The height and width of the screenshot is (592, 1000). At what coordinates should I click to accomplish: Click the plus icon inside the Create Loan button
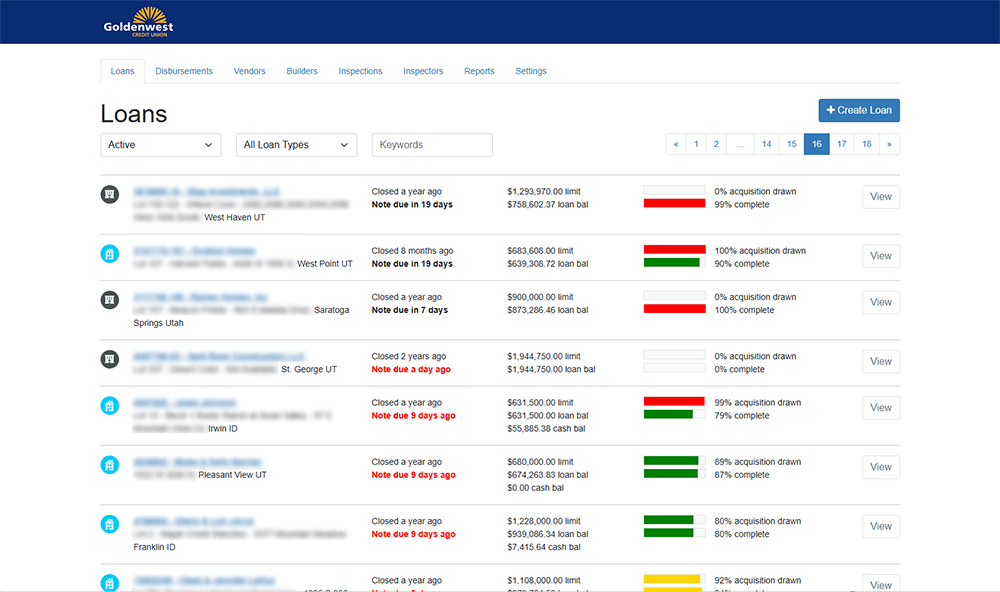[x=829, y=110]
